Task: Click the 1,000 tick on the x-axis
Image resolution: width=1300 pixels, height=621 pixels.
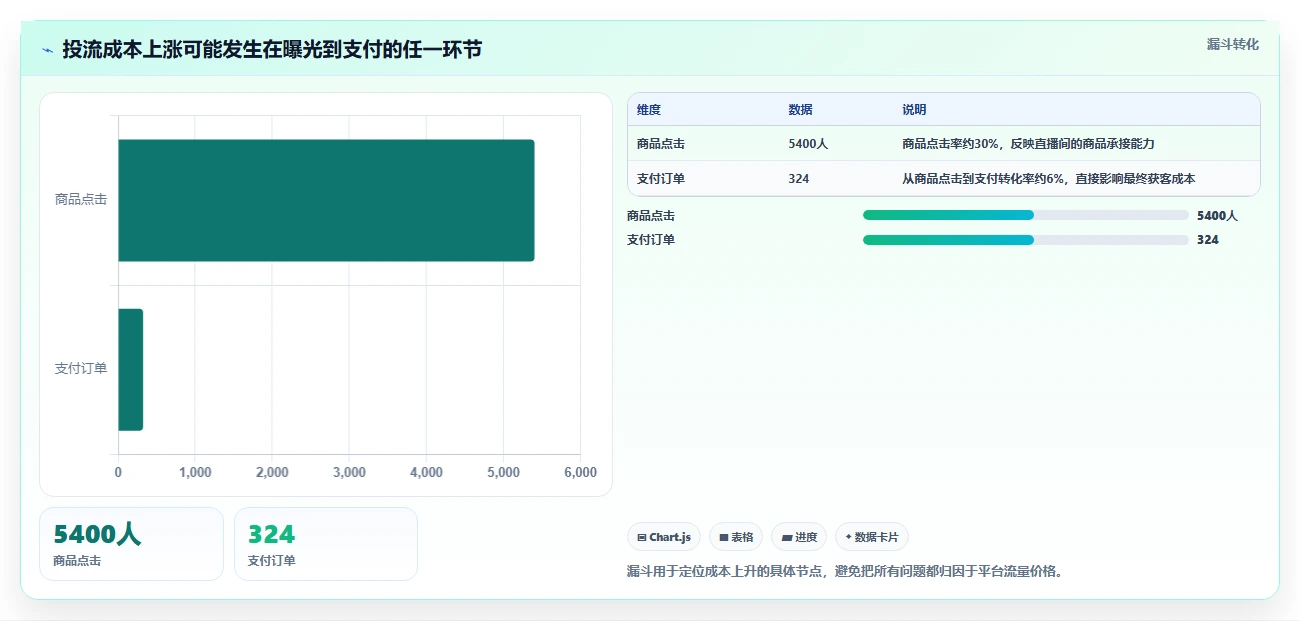Action: (x=195, y=473)
